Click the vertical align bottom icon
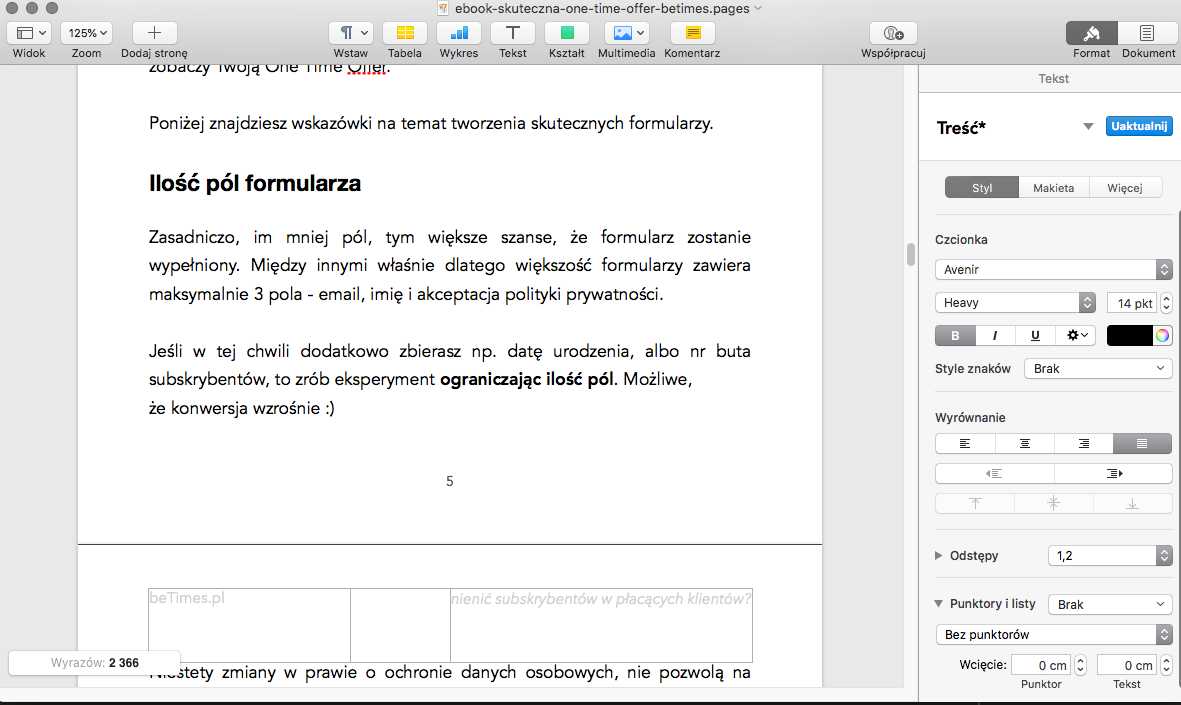Viewport: 1181px width, 705px height. [1132, 503]
